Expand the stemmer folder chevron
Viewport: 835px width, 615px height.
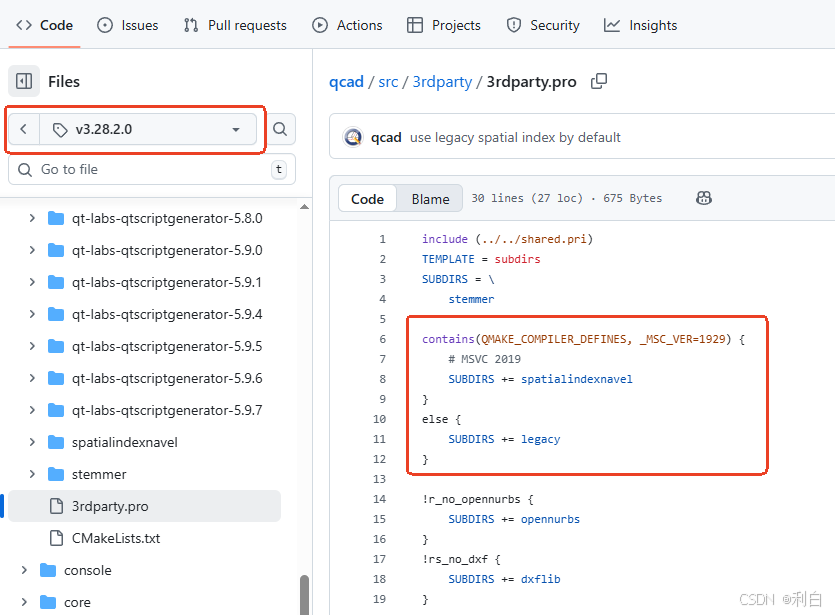[x=32, y=474]
